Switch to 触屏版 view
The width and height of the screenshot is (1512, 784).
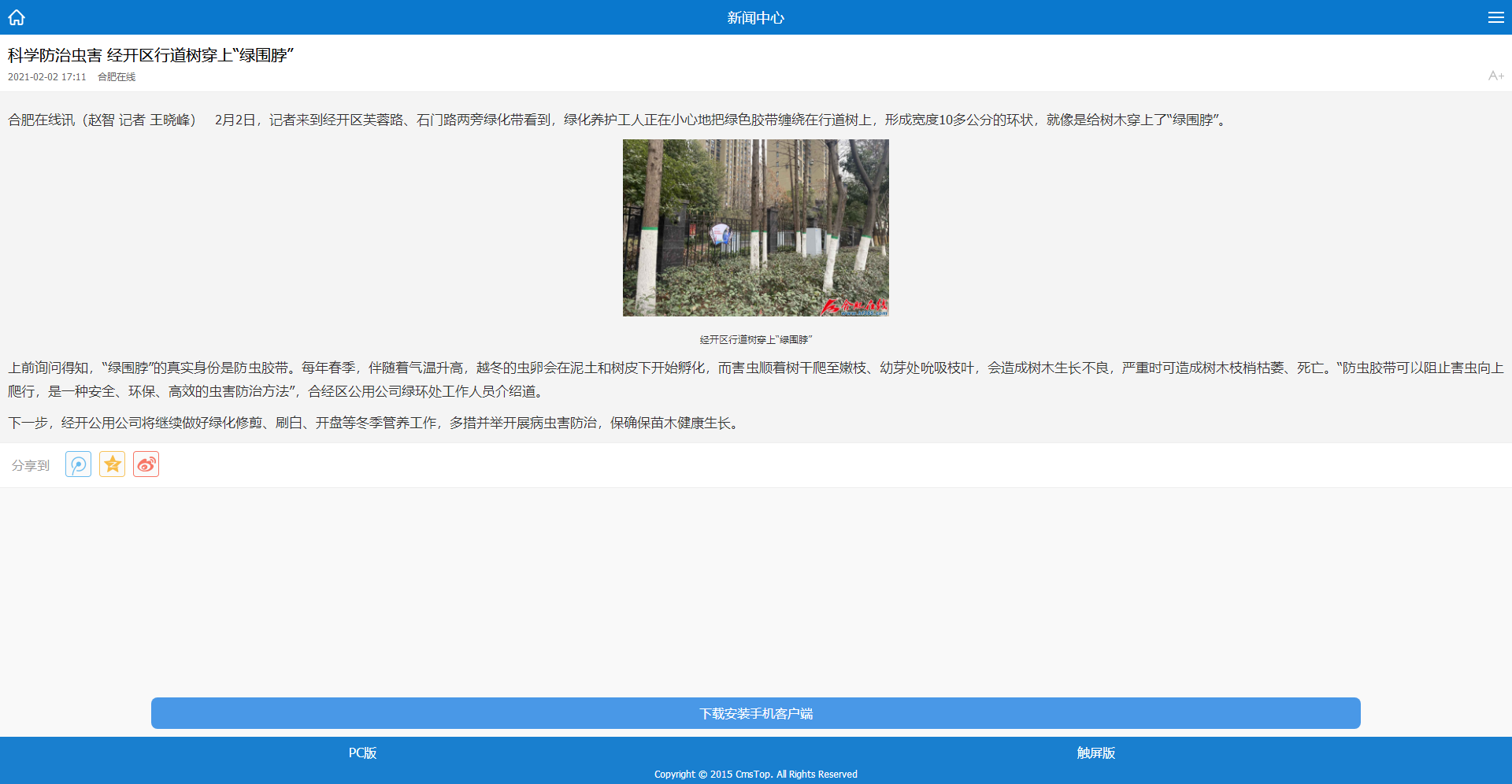point(1095,753)
